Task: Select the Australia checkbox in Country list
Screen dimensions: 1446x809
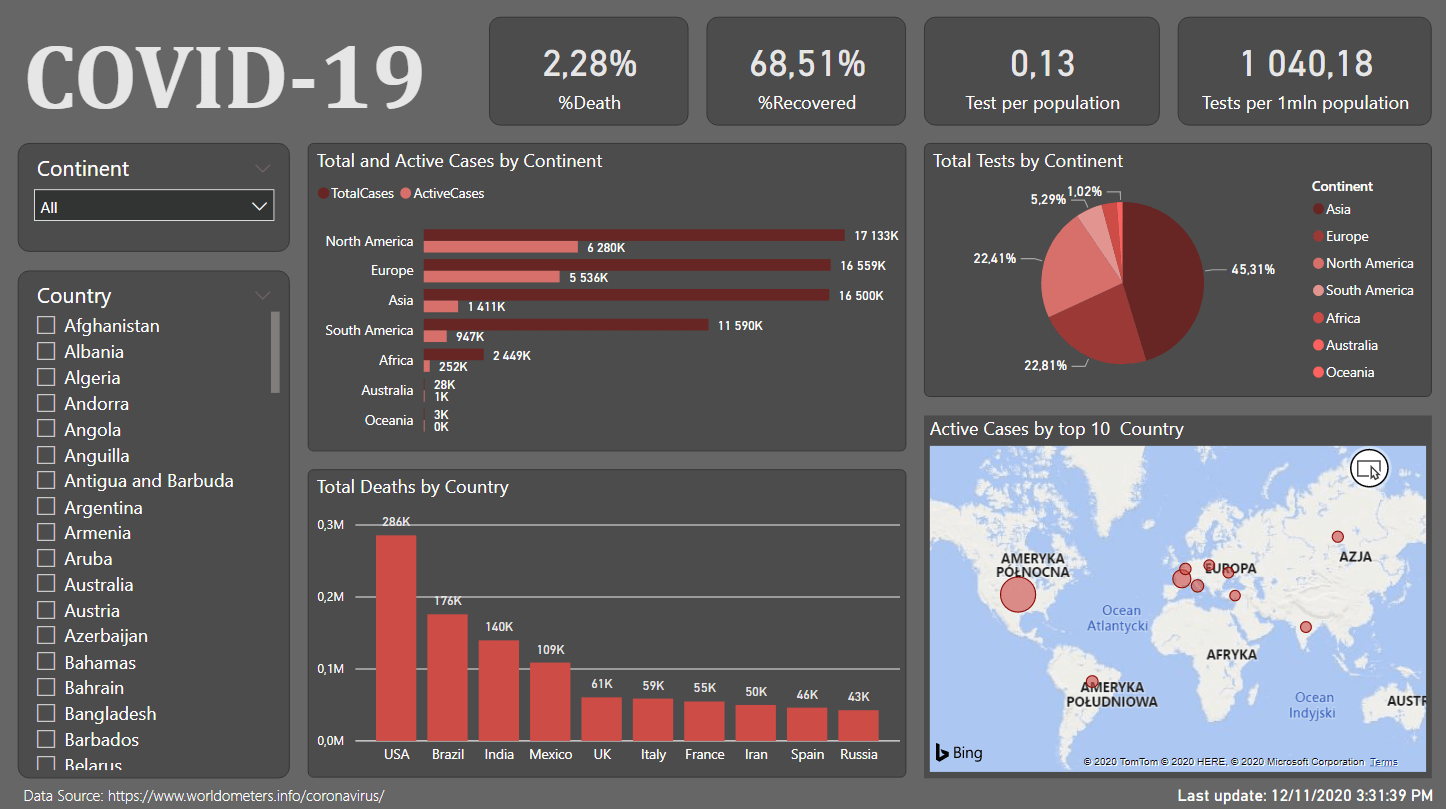Action: tap(46, 584)
